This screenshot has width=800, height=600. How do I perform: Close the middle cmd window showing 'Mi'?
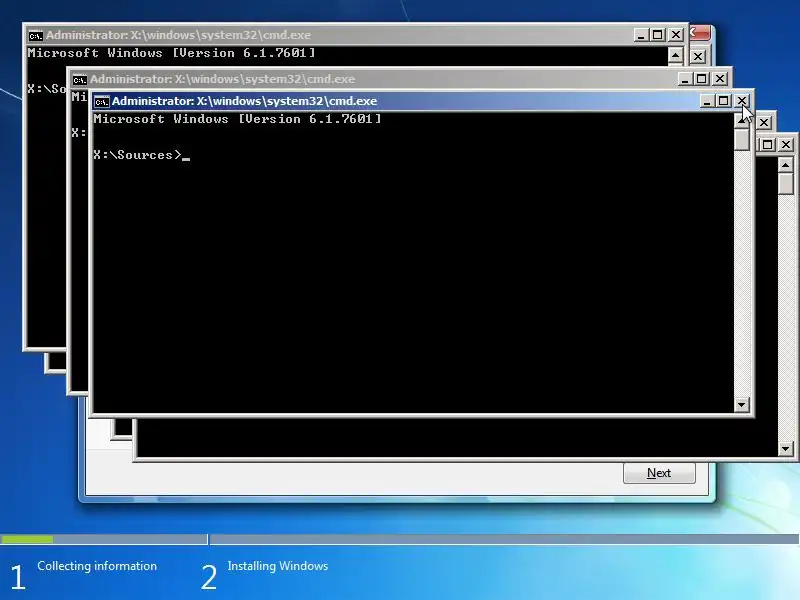(x=719, y=79)
